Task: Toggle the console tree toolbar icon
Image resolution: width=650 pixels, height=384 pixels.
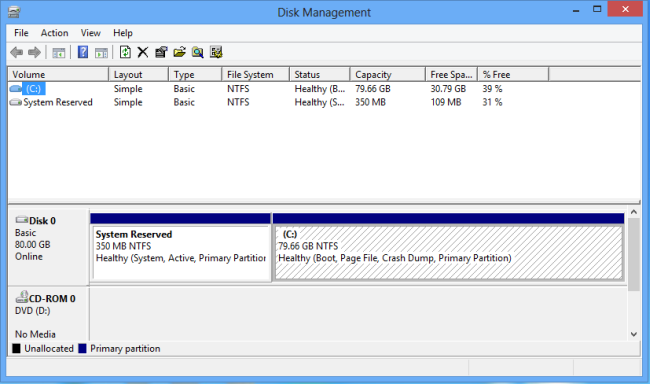Action: [x=58, y=53]
